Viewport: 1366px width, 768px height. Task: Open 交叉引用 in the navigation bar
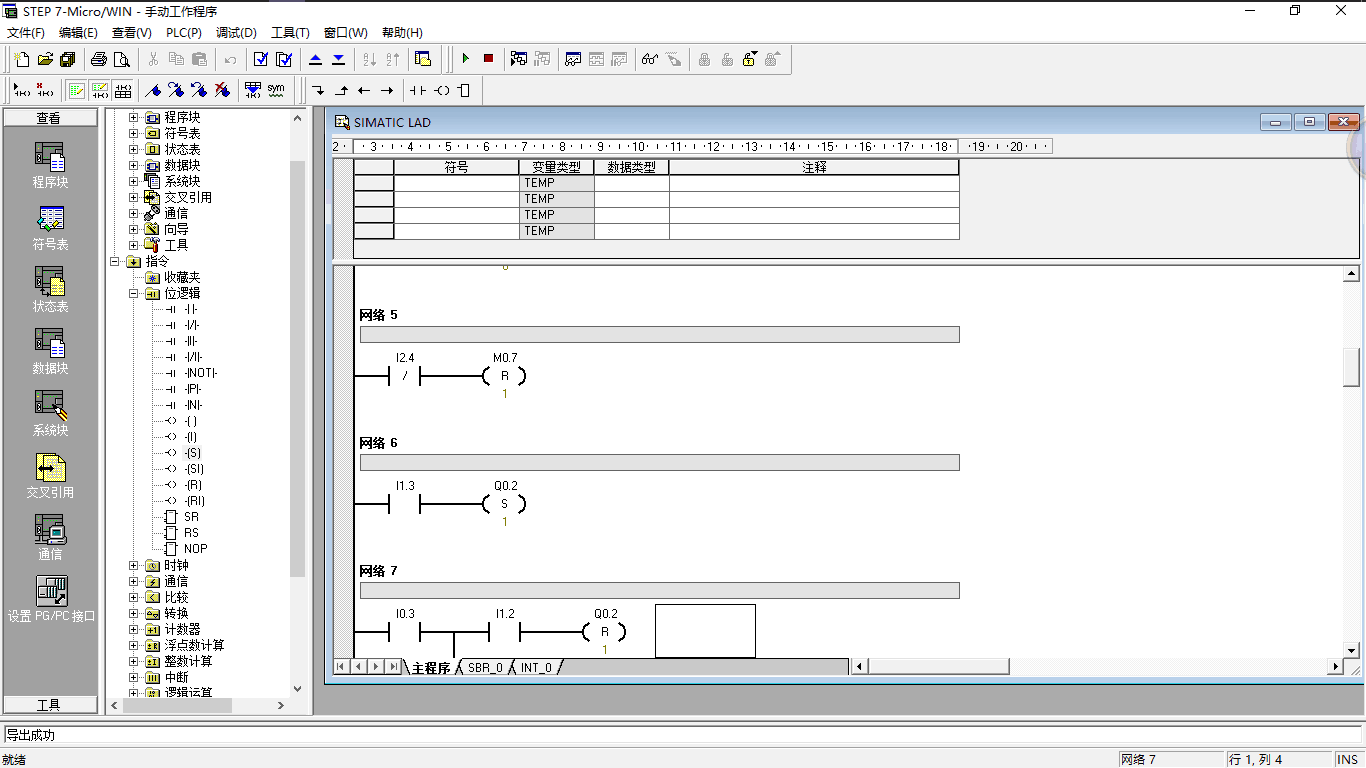coord(50,475)
